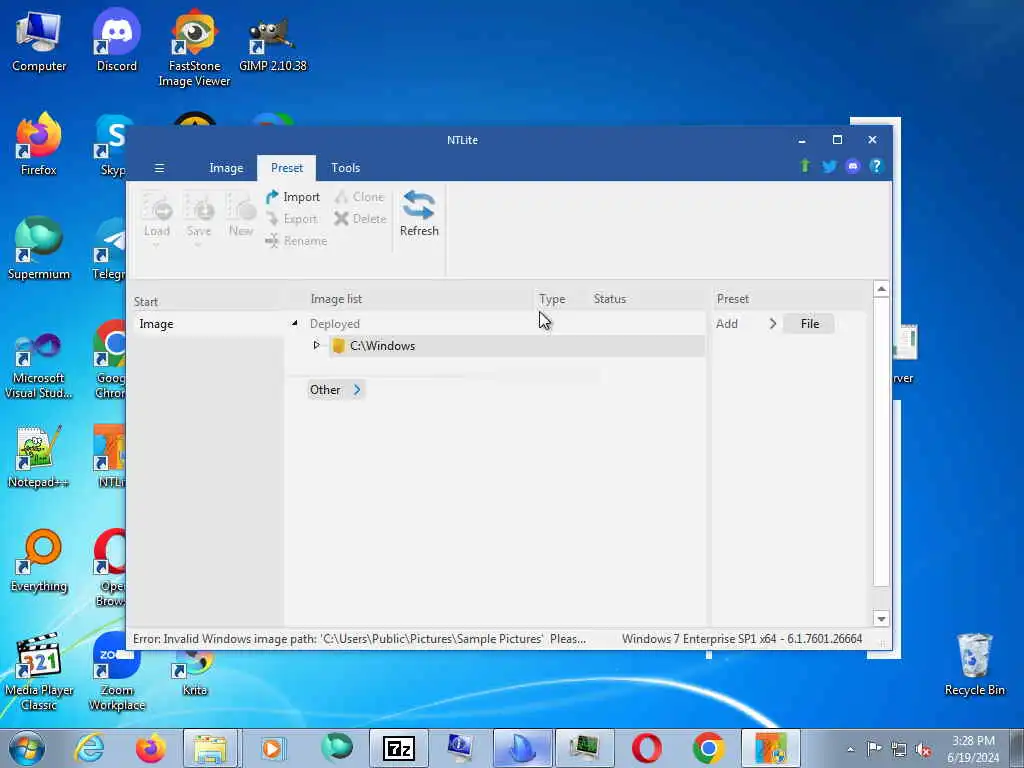1024x768 pixels.
Task: Expand the Other section chevron
Action: [x=357, y=390]
